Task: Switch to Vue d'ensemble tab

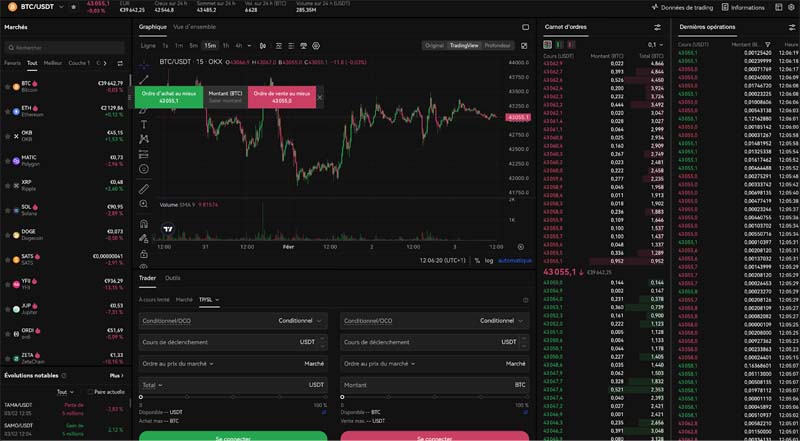Action: [x=194, y=27]
